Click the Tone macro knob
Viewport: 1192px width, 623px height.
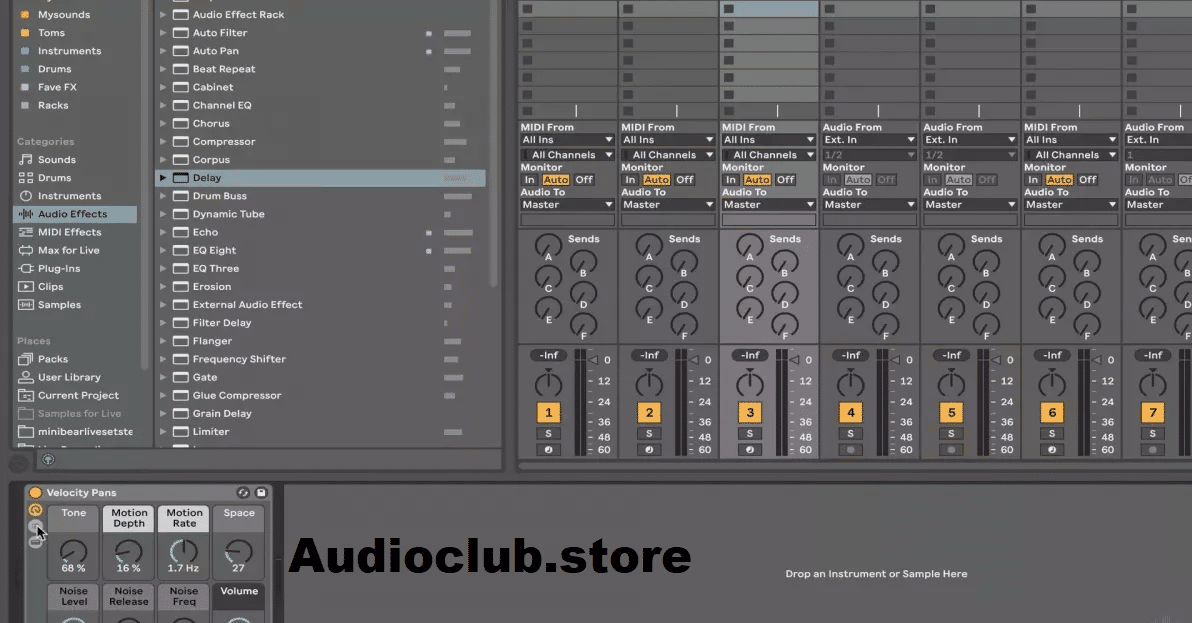click(x=74, y=552)
